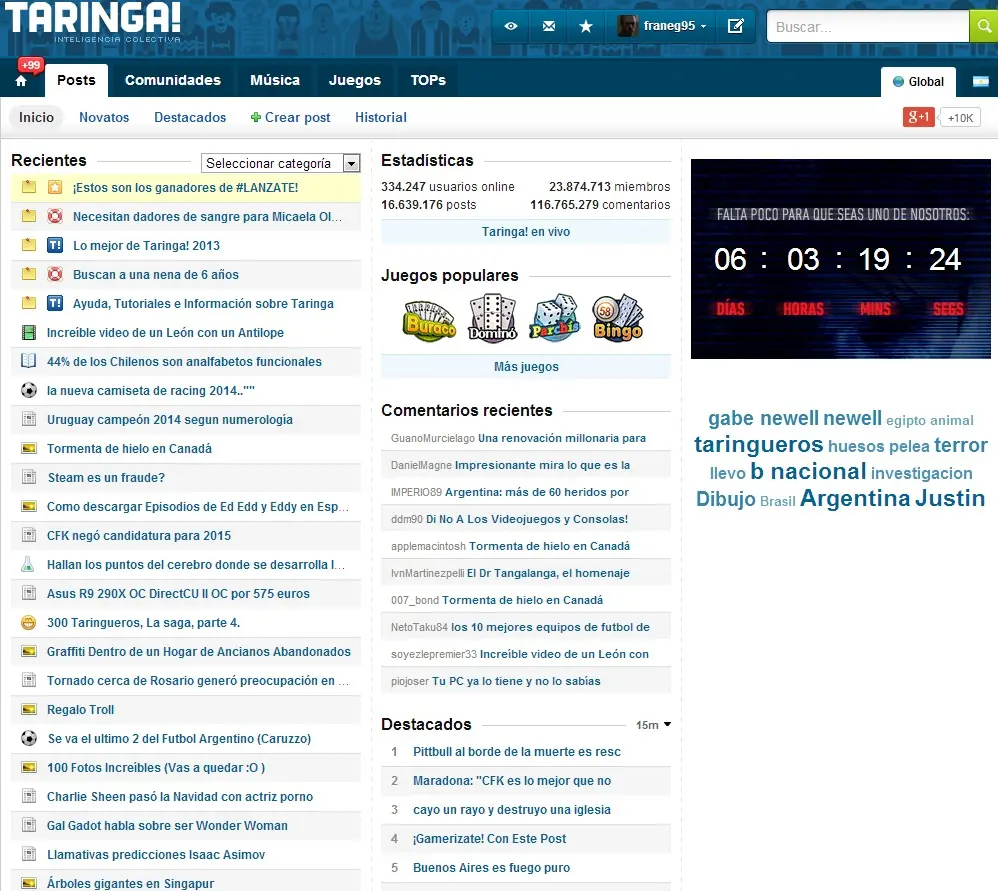Click the eye icon in the header
This screenshot has height=891, width=998.
[x=510, y=26]
